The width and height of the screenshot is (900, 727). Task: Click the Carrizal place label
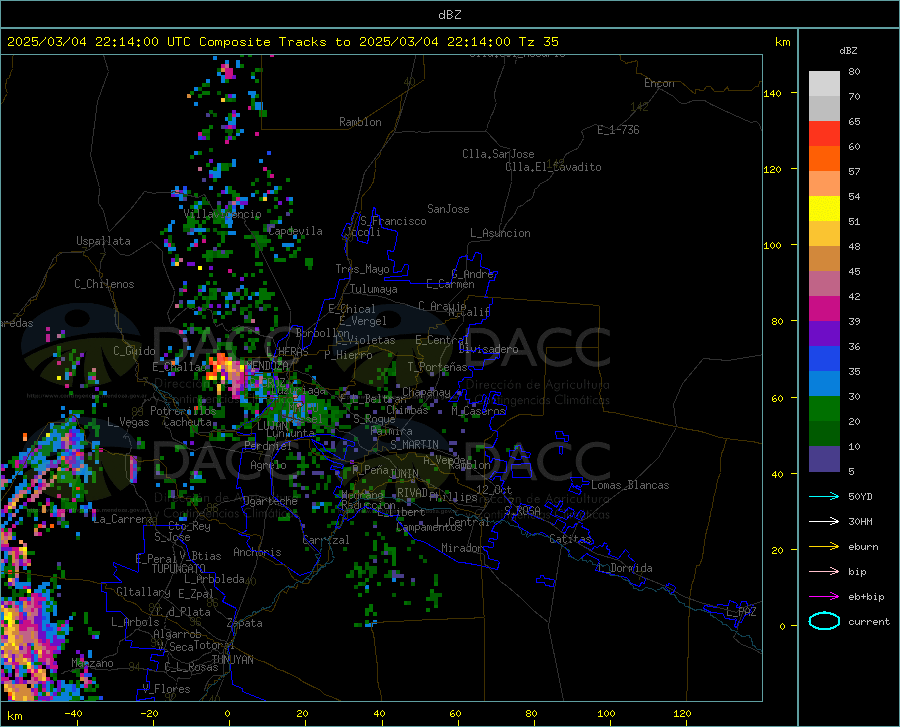point(326,540)
